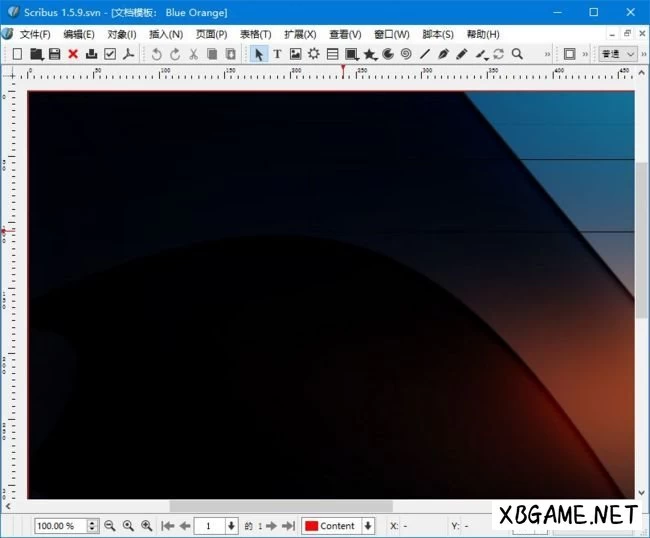Select the Text Frame tool
Image resolution: width=650 pixels, height=538 pixels.
pyautogui.click(x=277, y=54)
